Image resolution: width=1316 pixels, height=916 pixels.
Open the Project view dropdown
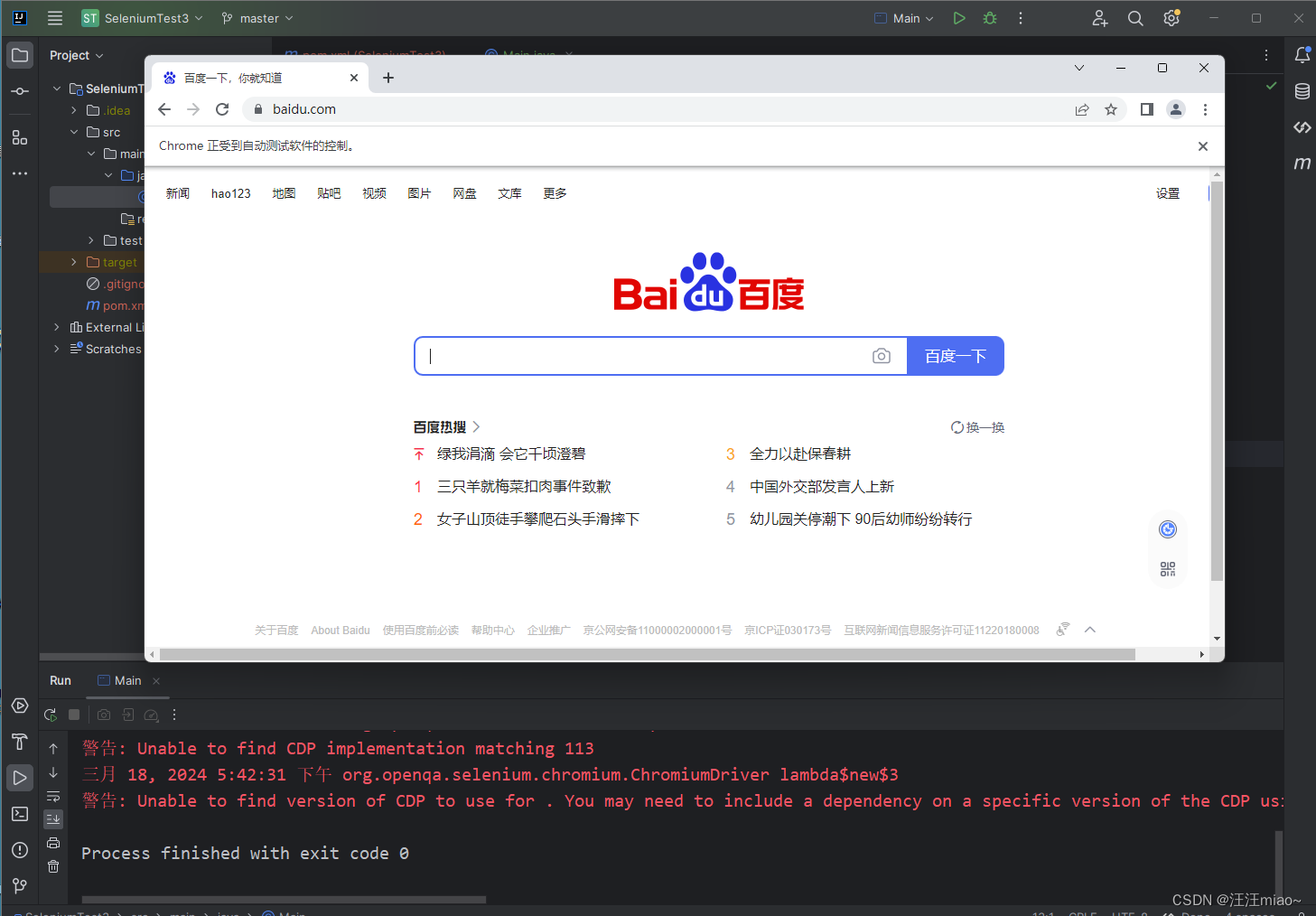click(77, 55)
